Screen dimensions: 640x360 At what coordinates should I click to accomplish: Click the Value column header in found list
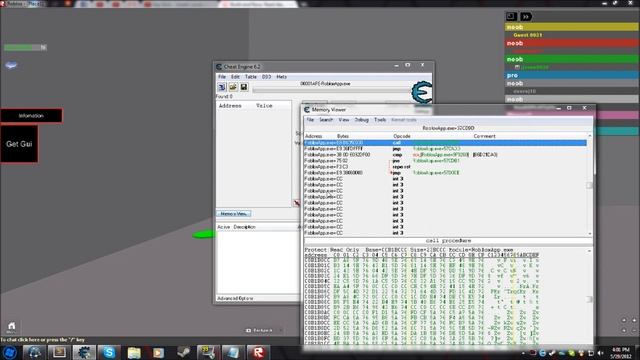(x=264, y=106)
